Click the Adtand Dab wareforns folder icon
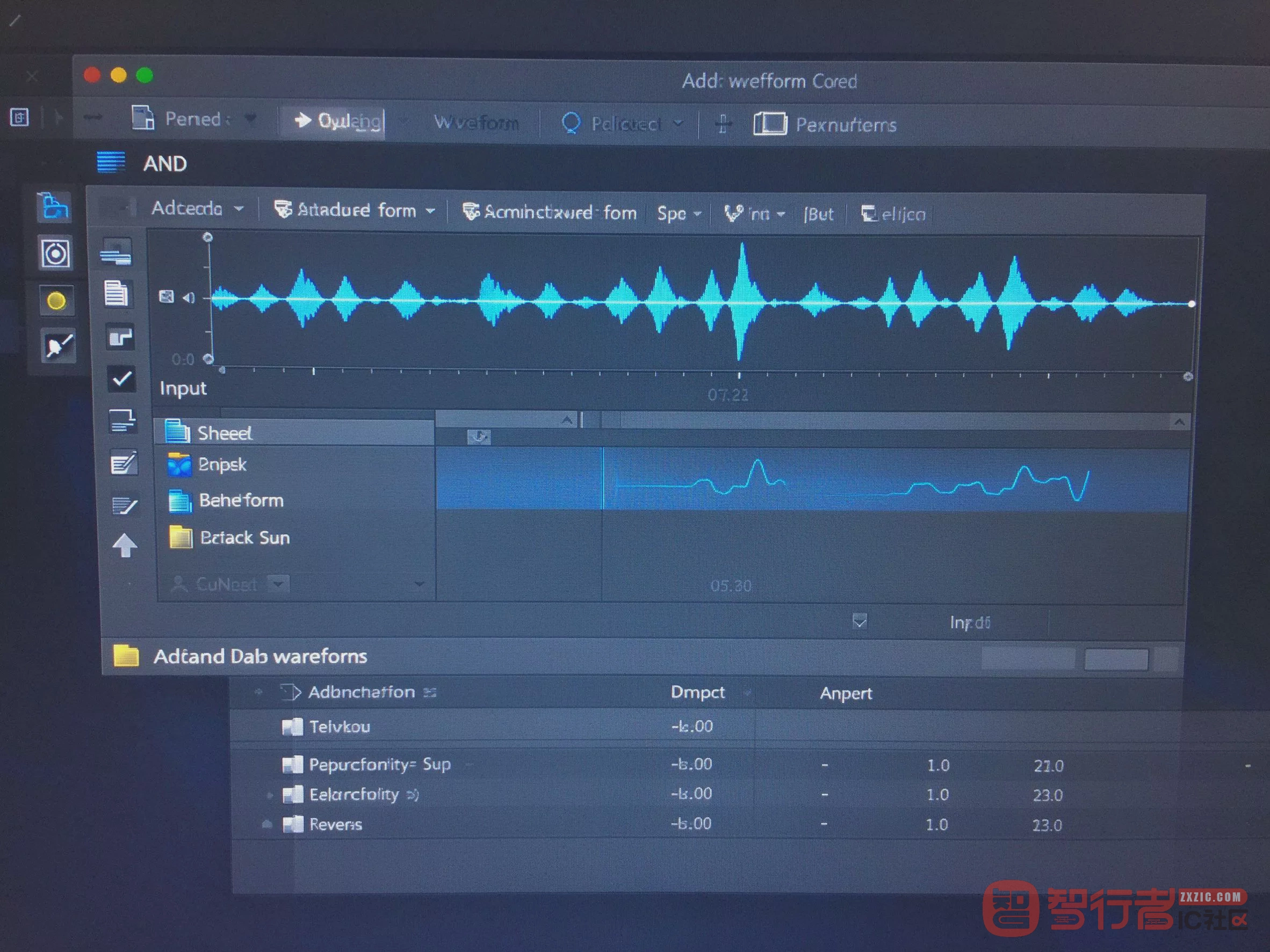The width and height of the screenshot is (1270, 952). (126, 655)
